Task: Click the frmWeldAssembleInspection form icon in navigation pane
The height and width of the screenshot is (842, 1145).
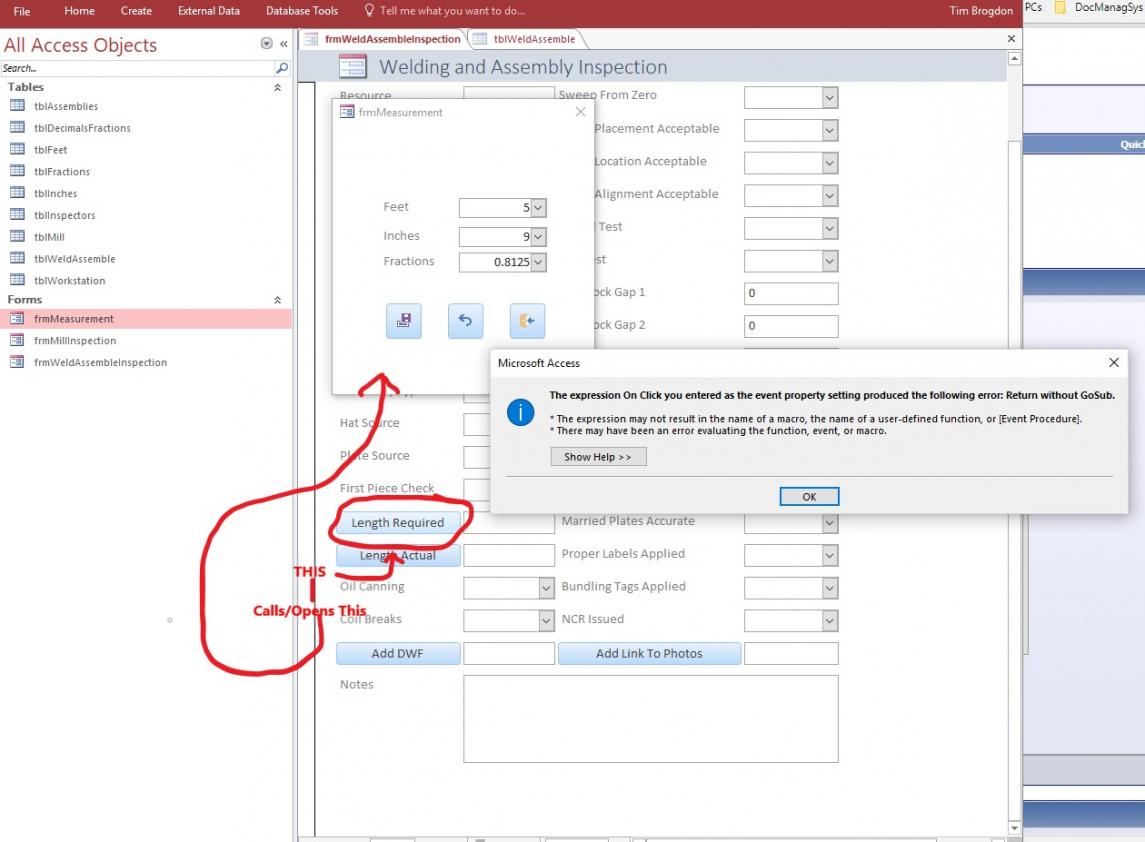Action: 18,362
